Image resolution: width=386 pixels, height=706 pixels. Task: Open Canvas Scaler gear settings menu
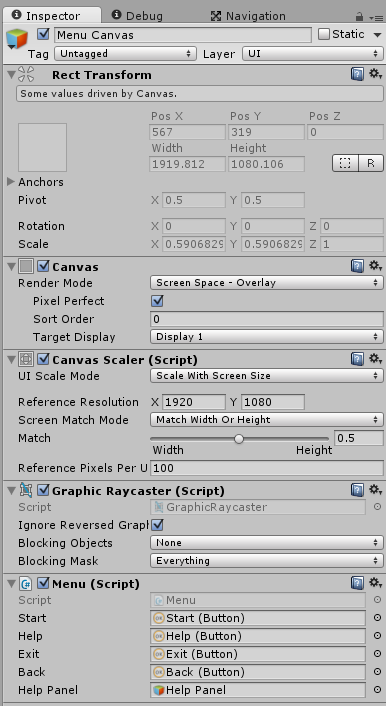click(x=375, y=359)
